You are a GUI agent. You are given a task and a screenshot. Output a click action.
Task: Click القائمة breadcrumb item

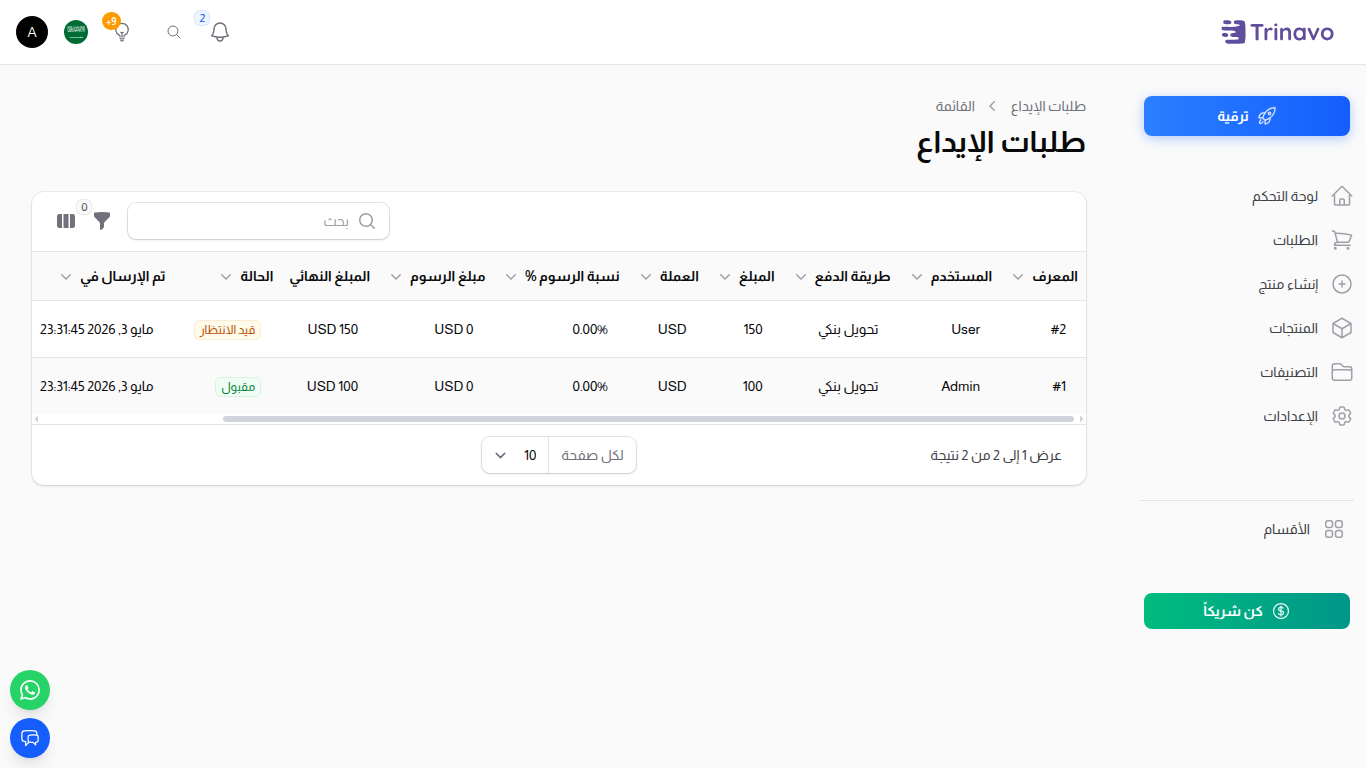pyautogui.click(x=955, y=106)
